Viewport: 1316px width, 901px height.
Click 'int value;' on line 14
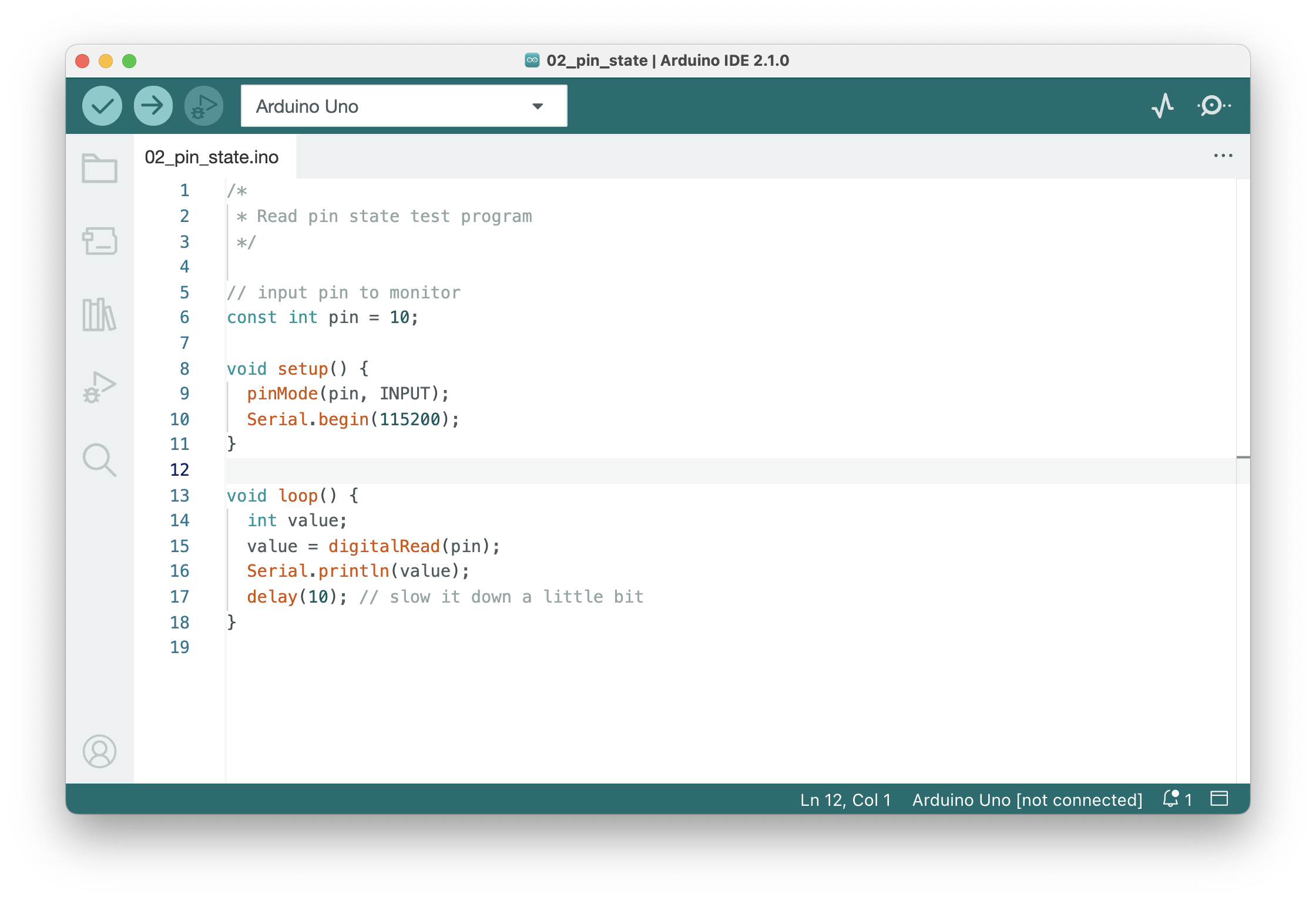[297, 520]
